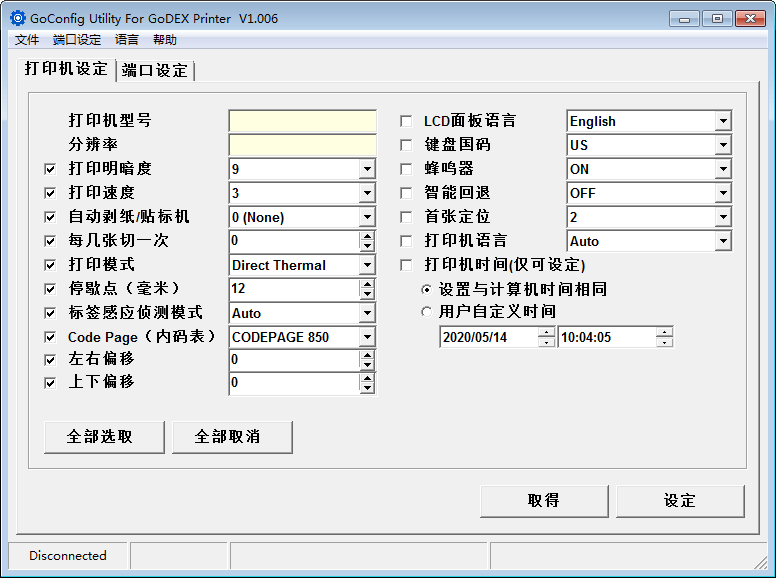Uncheck the 标签感应侦测模式 checkbox
Image resolution: width=776 pixels, height=578 pixels.
(50, 313)
